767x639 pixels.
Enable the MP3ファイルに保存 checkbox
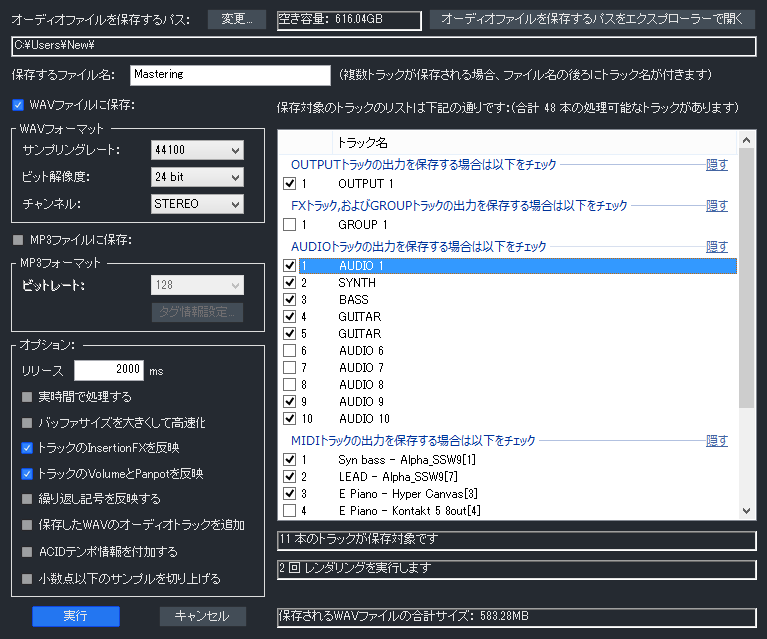pyautogui.click(x=18, y=240)
